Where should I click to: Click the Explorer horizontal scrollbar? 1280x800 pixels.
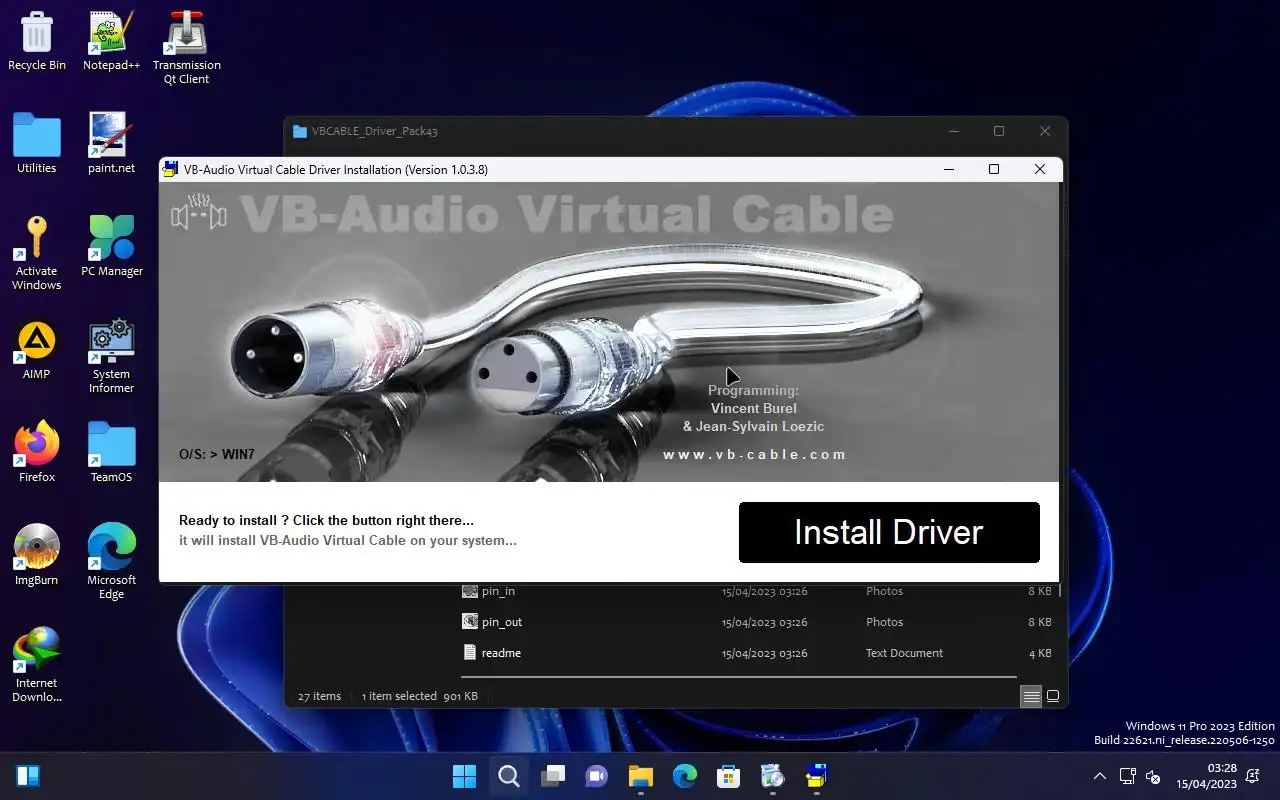tap(738, 677)
